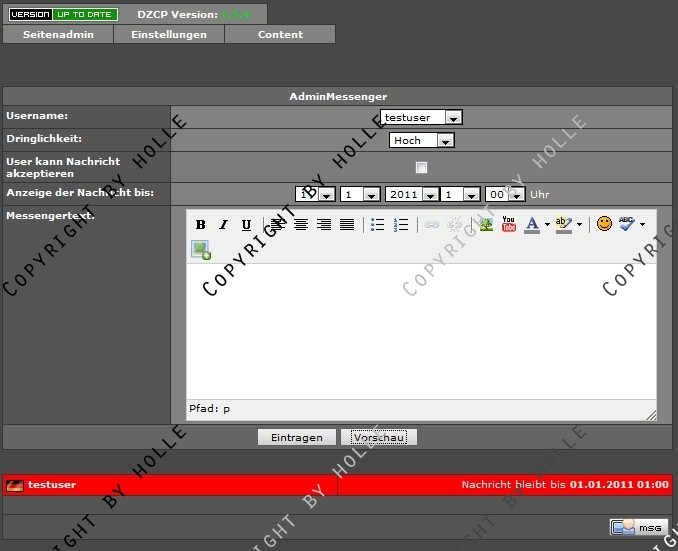Screen dimensions: 678x551
Task: Switch to the Seitenadmin tab
Action: 58,34
